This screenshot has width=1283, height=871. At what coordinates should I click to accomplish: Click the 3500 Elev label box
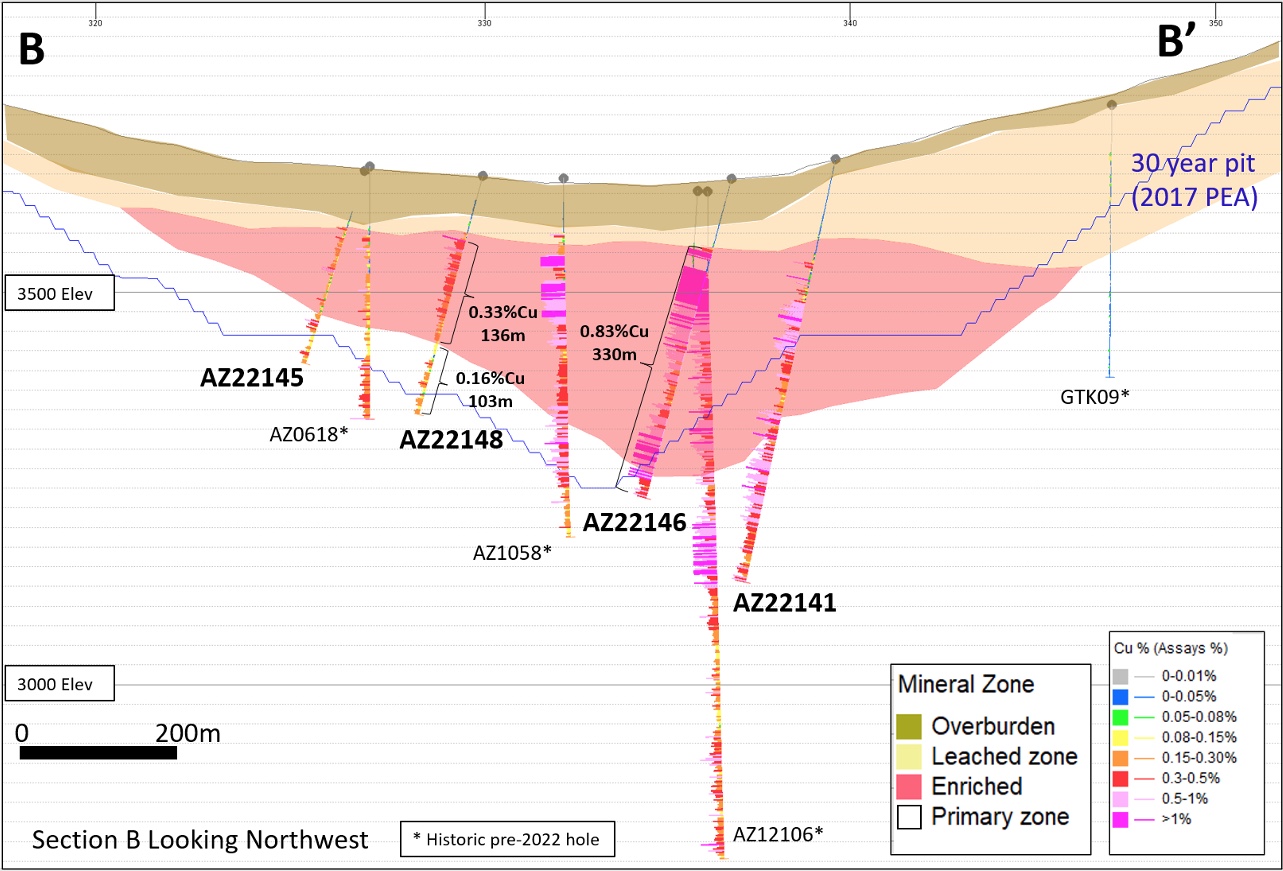59,293
